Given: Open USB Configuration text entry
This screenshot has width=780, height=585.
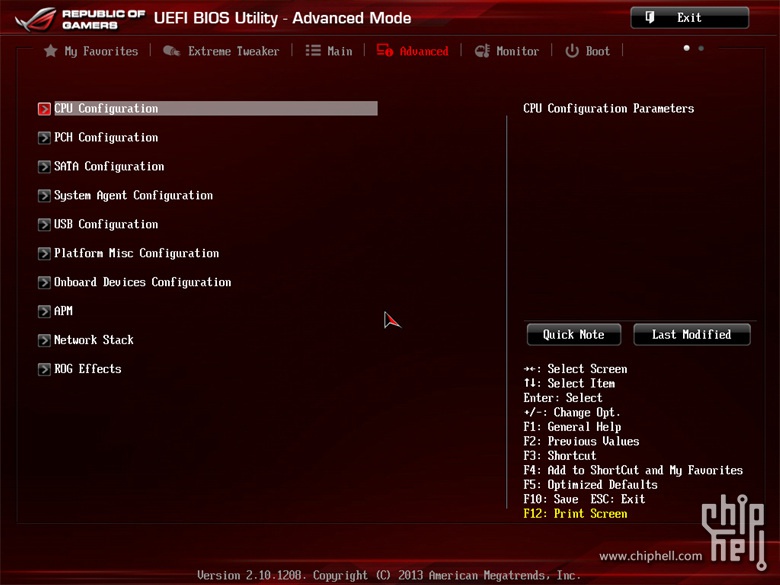Looking at the screenshot, I should (x=106, y=224).
